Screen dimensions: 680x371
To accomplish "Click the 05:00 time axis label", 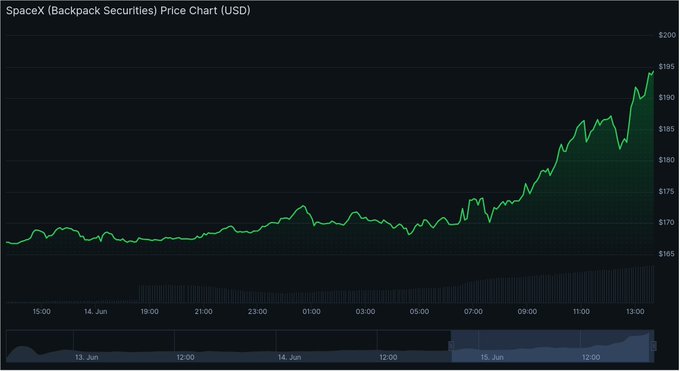I will (x=419, y=312).
